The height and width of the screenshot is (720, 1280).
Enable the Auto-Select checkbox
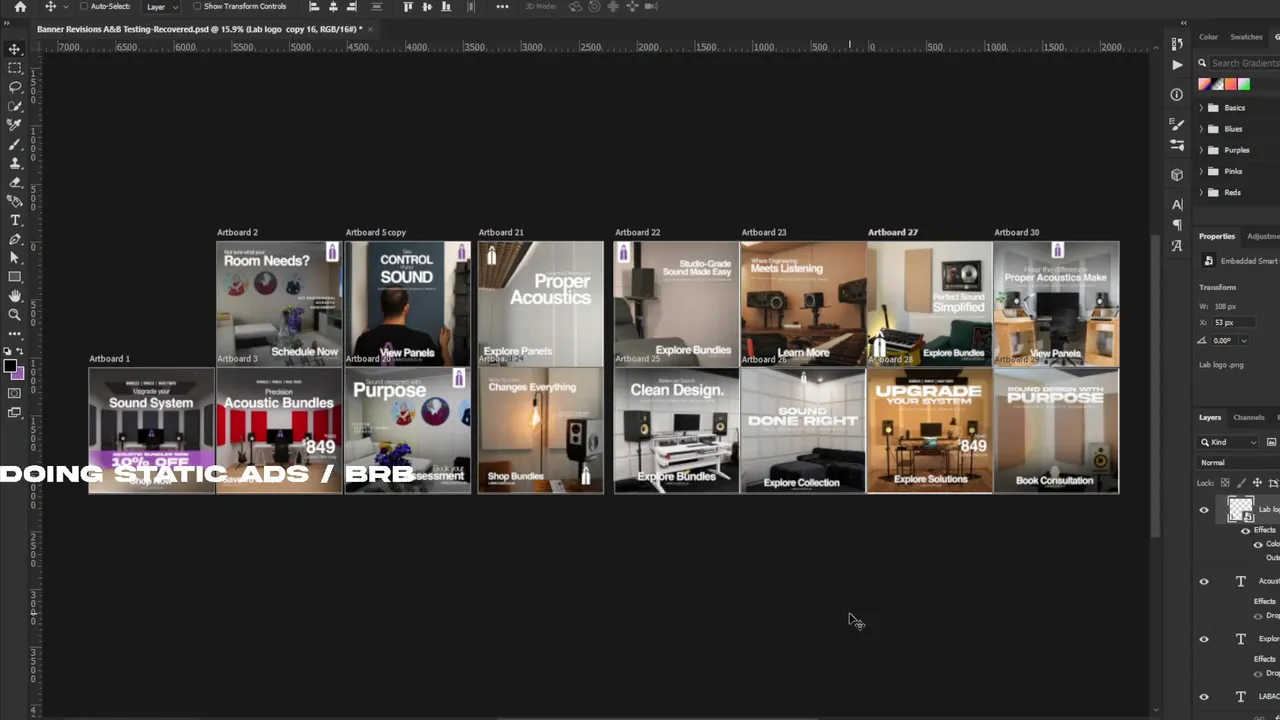click(84, 7)
